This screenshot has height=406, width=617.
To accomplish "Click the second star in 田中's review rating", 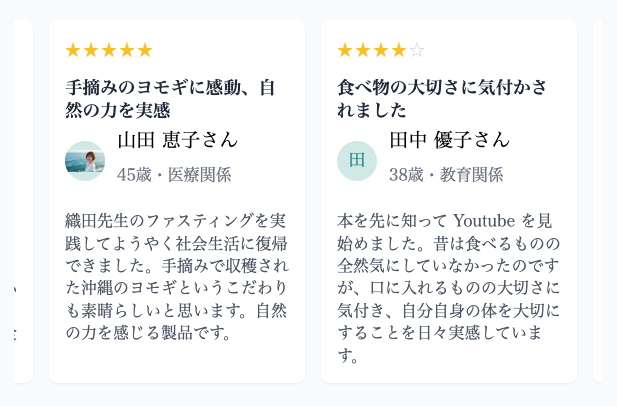I will tap(363, 50).
